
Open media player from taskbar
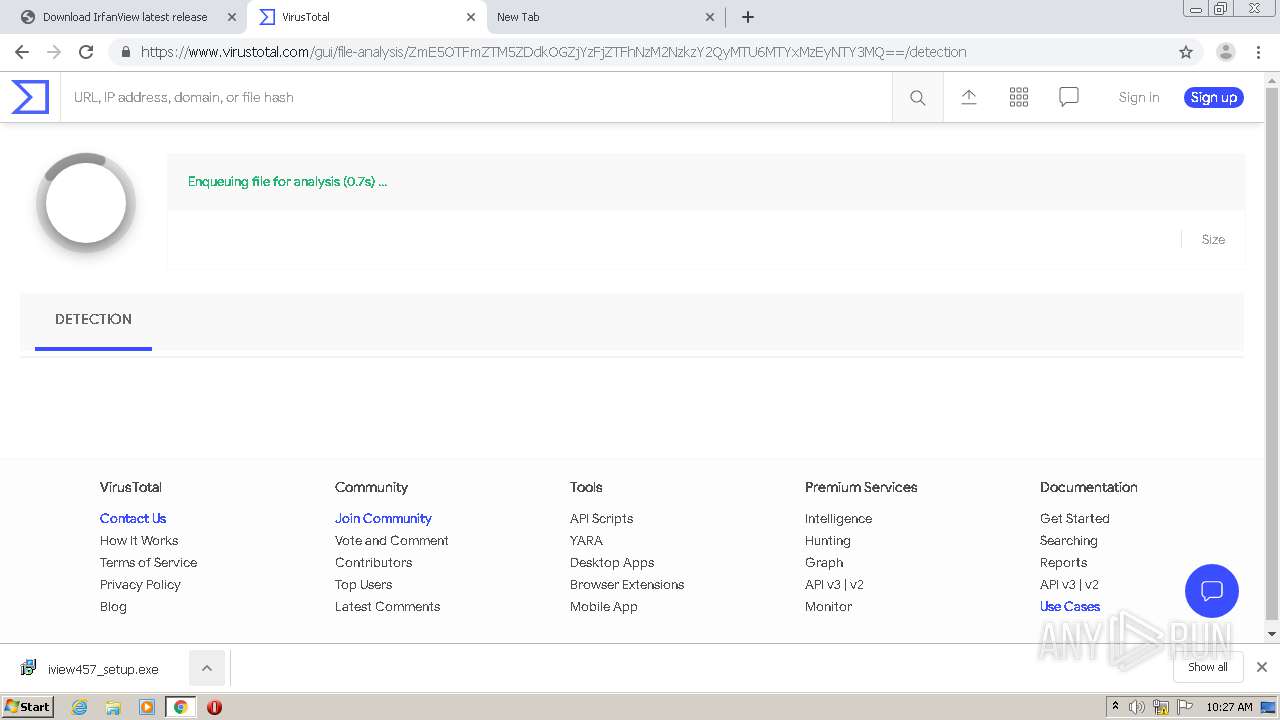click(147, 707)
